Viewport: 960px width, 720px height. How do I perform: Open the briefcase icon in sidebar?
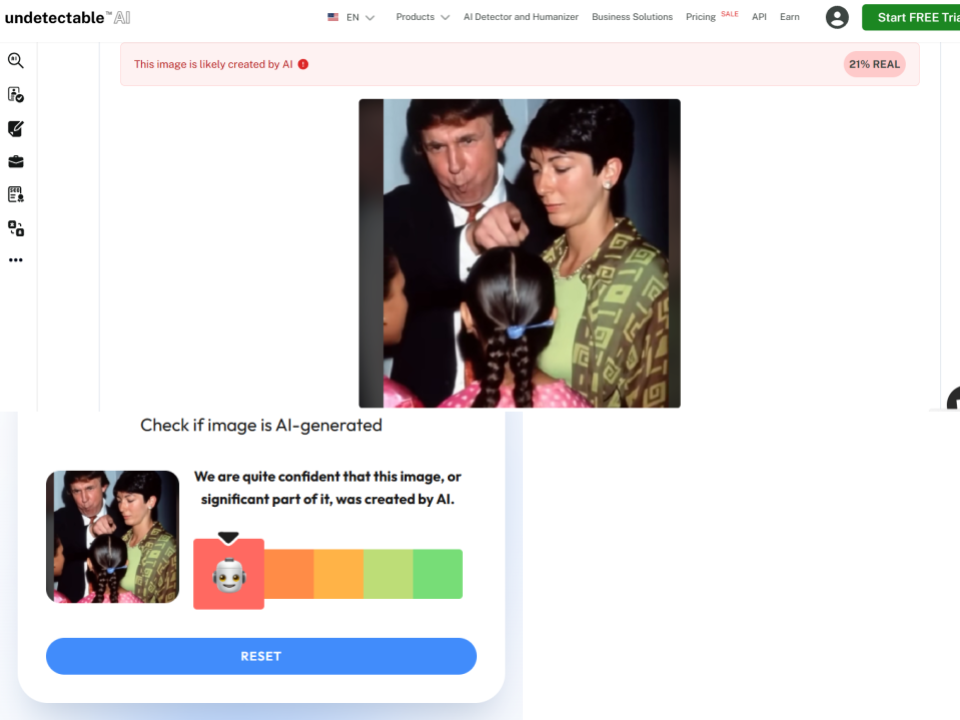[x=16, y=162]
